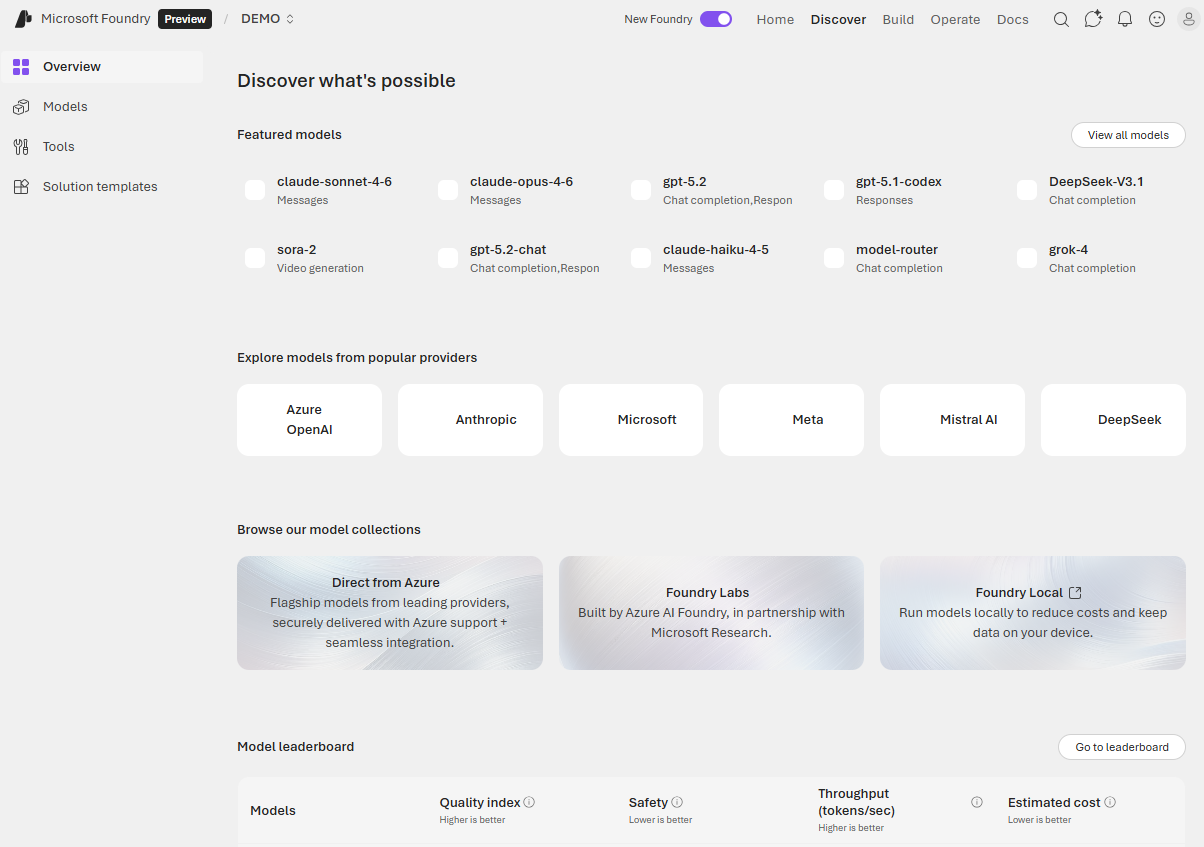Disable the New Foundry toggle
Screen dimensions: 1204x847
point(716,18)
